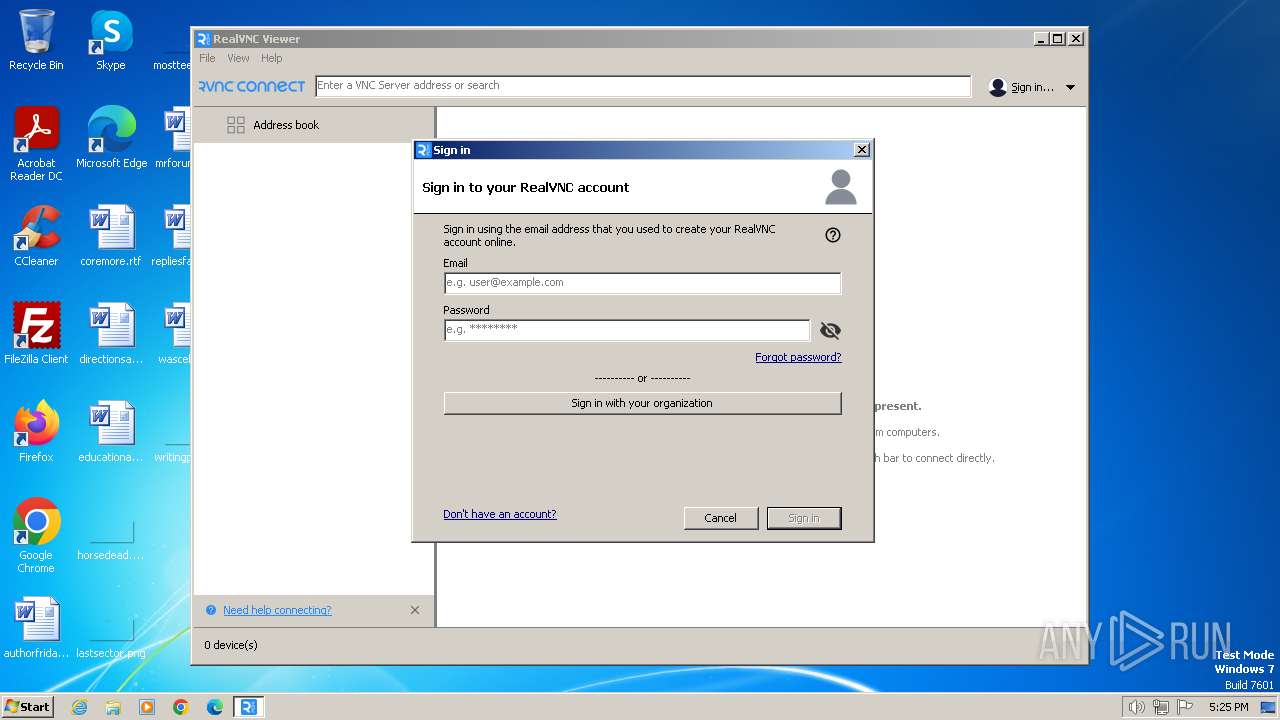
Task: Click the Email input field
Action: coord(642,283)
